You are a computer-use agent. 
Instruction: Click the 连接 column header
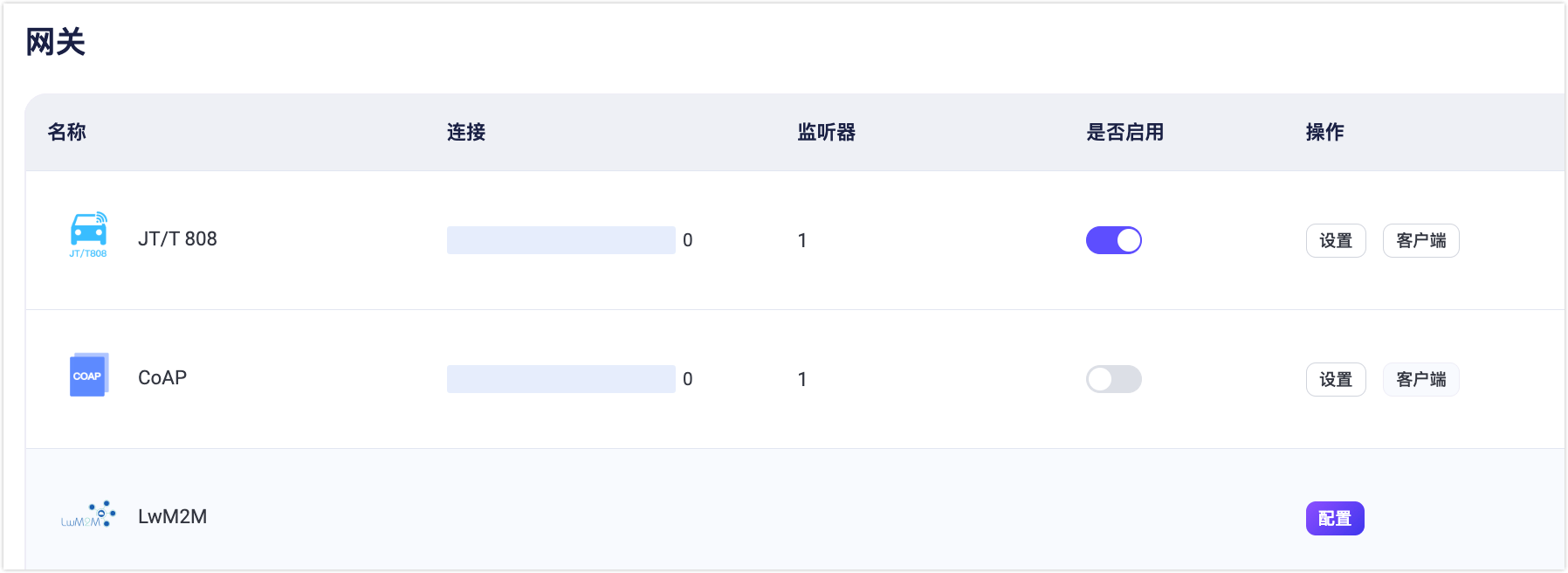[466, 132]
